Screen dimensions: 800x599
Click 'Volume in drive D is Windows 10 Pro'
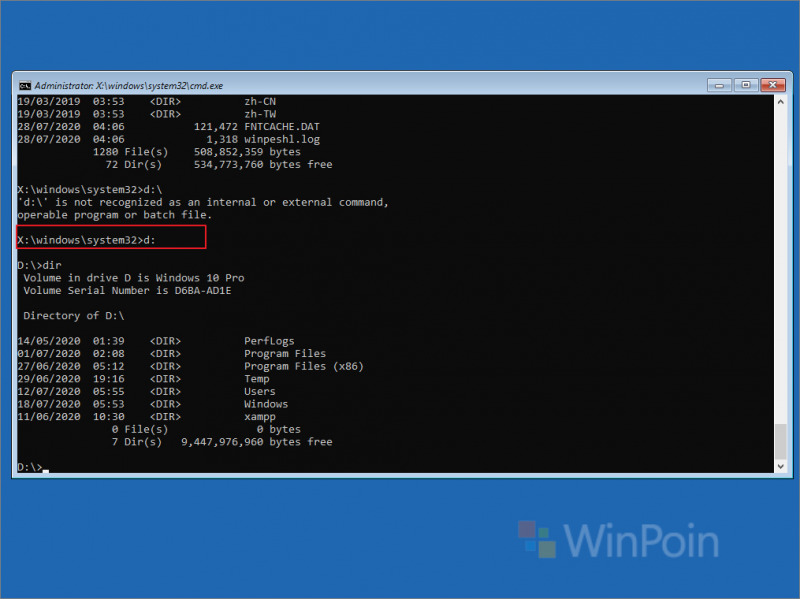pos(134,278)
